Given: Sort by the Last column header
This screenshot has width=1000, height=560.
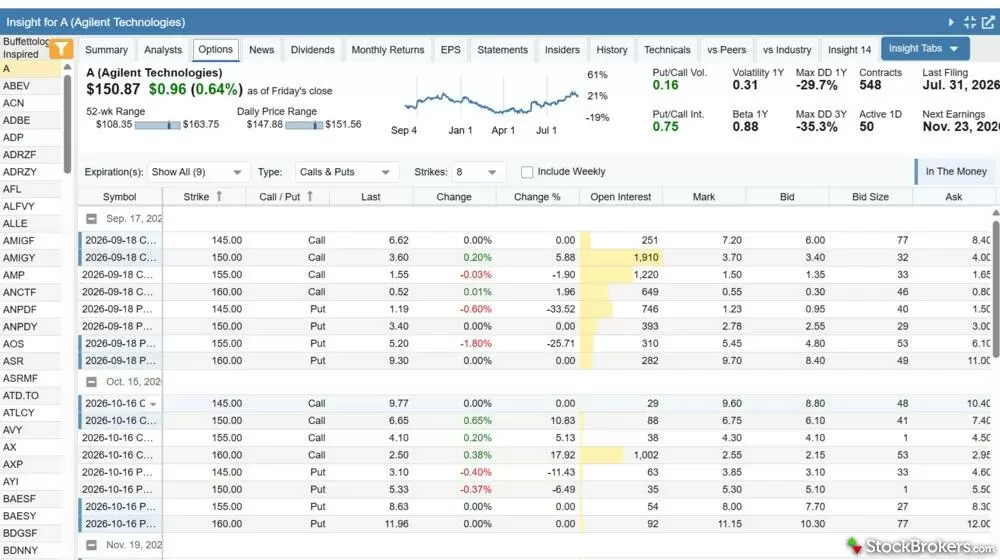Looking at the screenshot, I should pos(371,197).
